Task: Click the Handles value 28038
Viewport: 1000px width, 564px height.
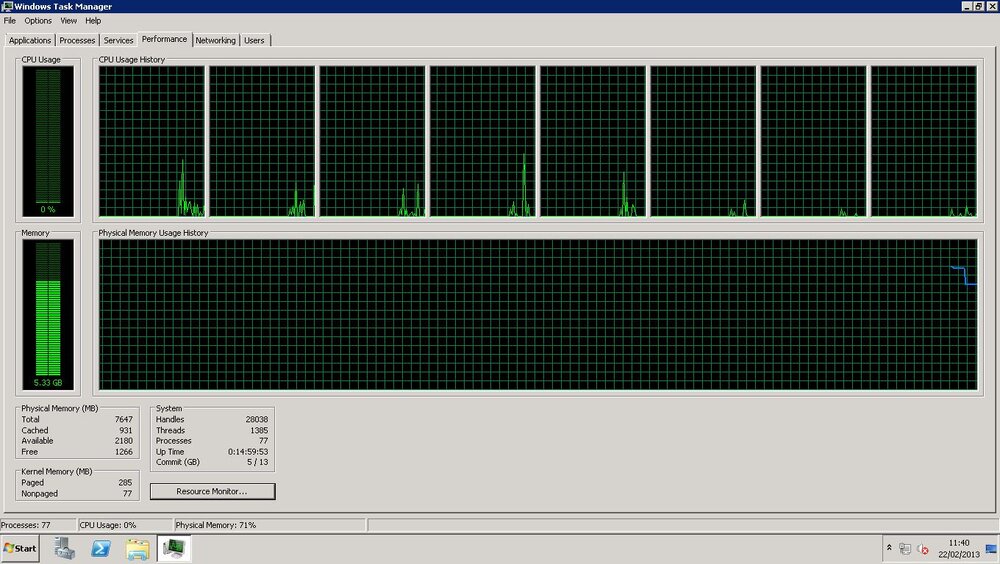Action: 256,419
